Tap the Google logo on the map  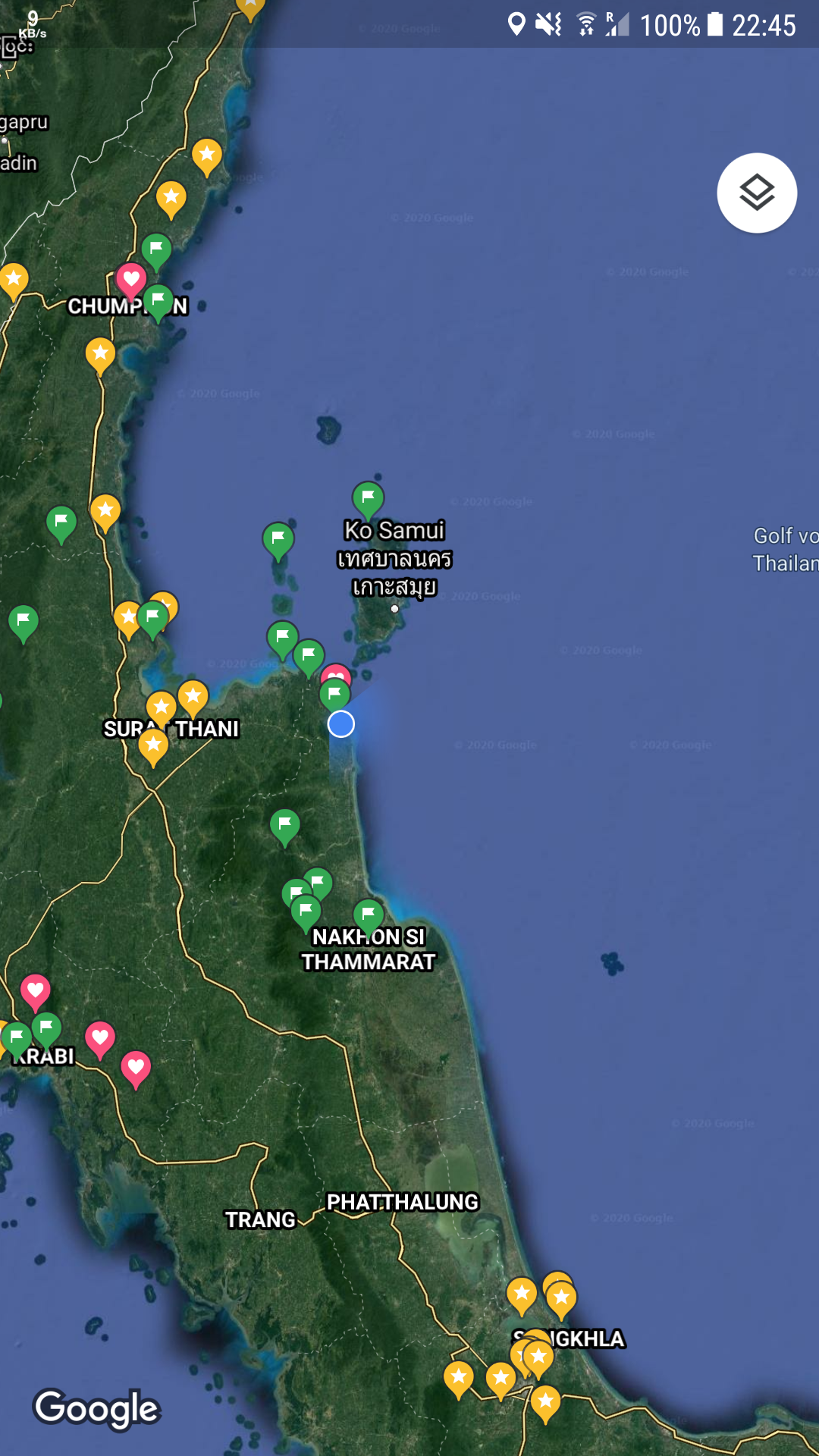tap(97, 1408)
